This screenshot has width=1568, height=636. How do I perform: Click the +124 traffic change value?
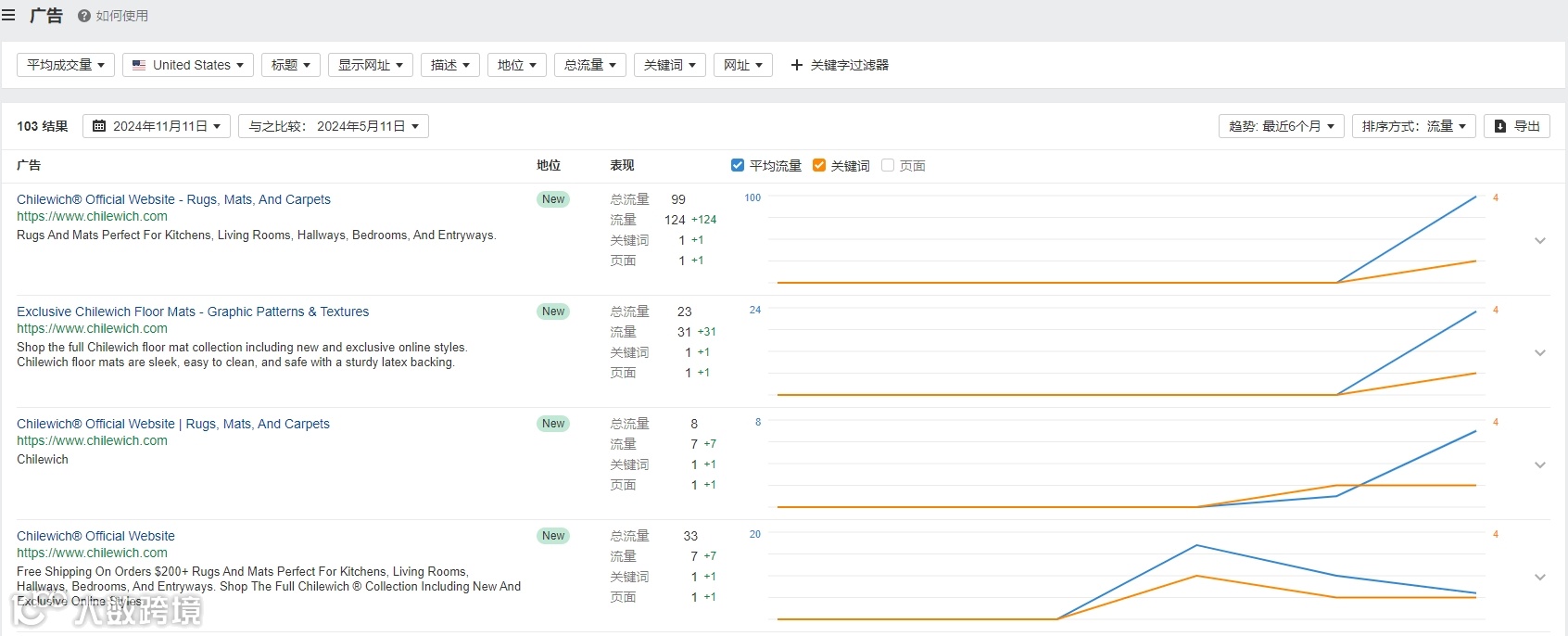click(703, 220)
